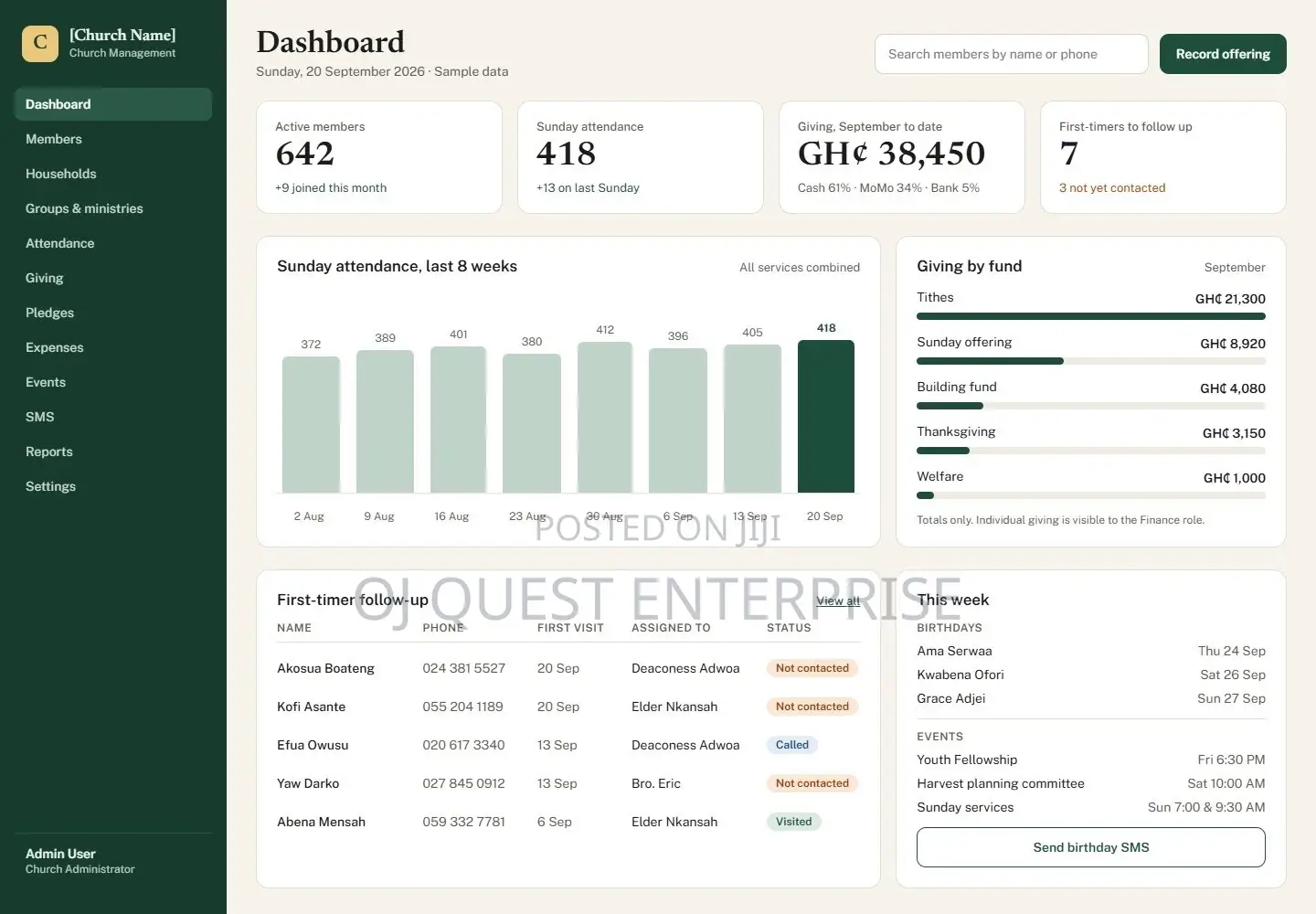The width and height of the screenshot is (1316, 914).
Task: Click the 20 Sep attendance bar
Action: 826,417
